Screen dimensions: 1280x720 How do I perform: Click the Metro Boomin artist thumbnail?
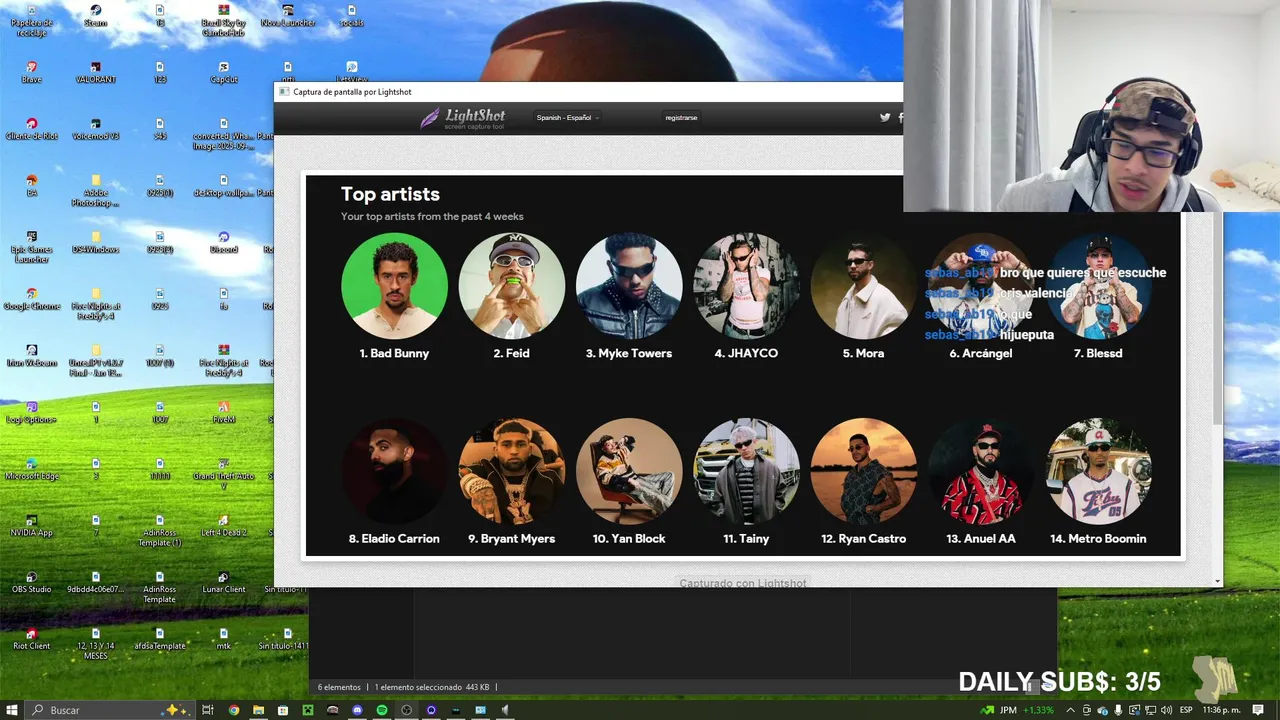pyautogui.click(x=1098, y=471)
